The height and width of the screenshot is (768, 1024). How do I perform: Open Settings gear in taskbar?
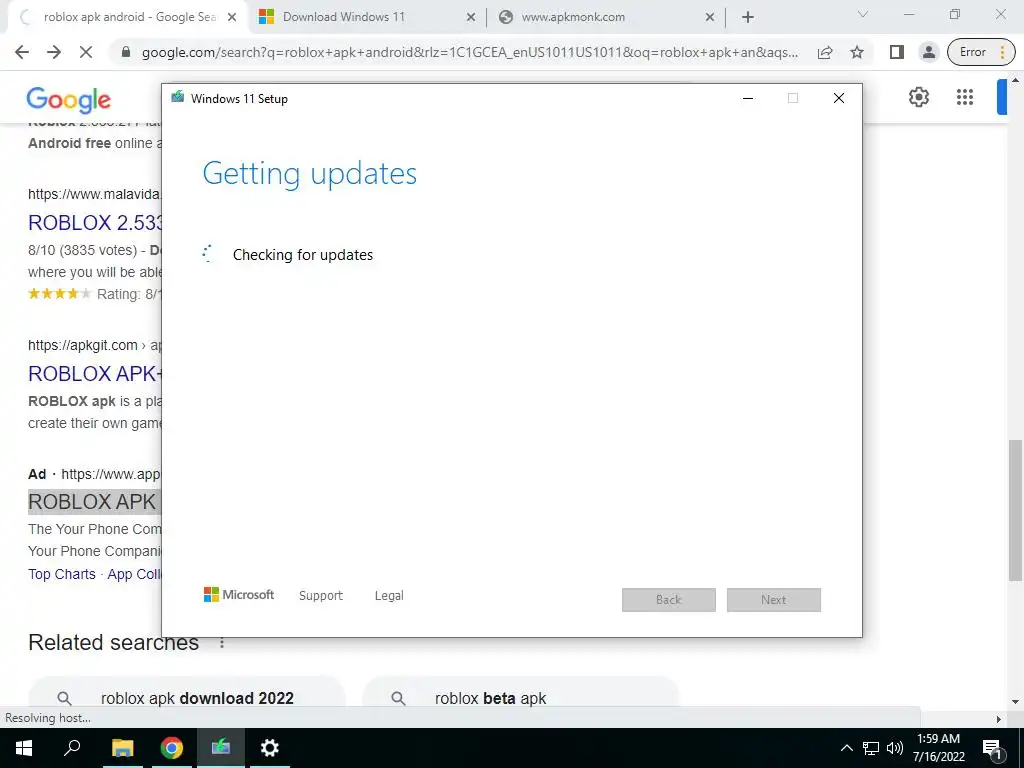pyautogui.click(x=269, y=748)
